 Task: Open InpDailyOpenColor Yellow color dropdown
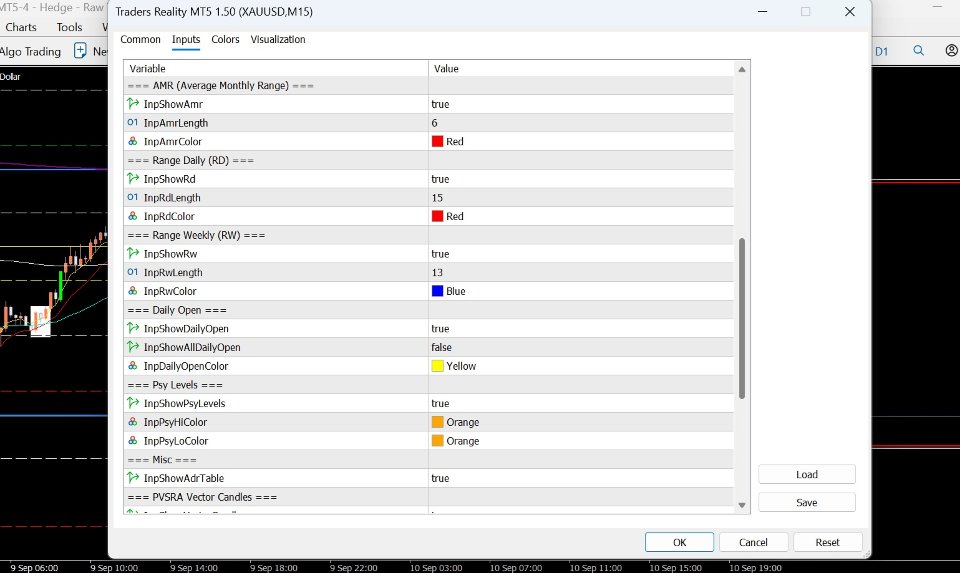(581, 365)
